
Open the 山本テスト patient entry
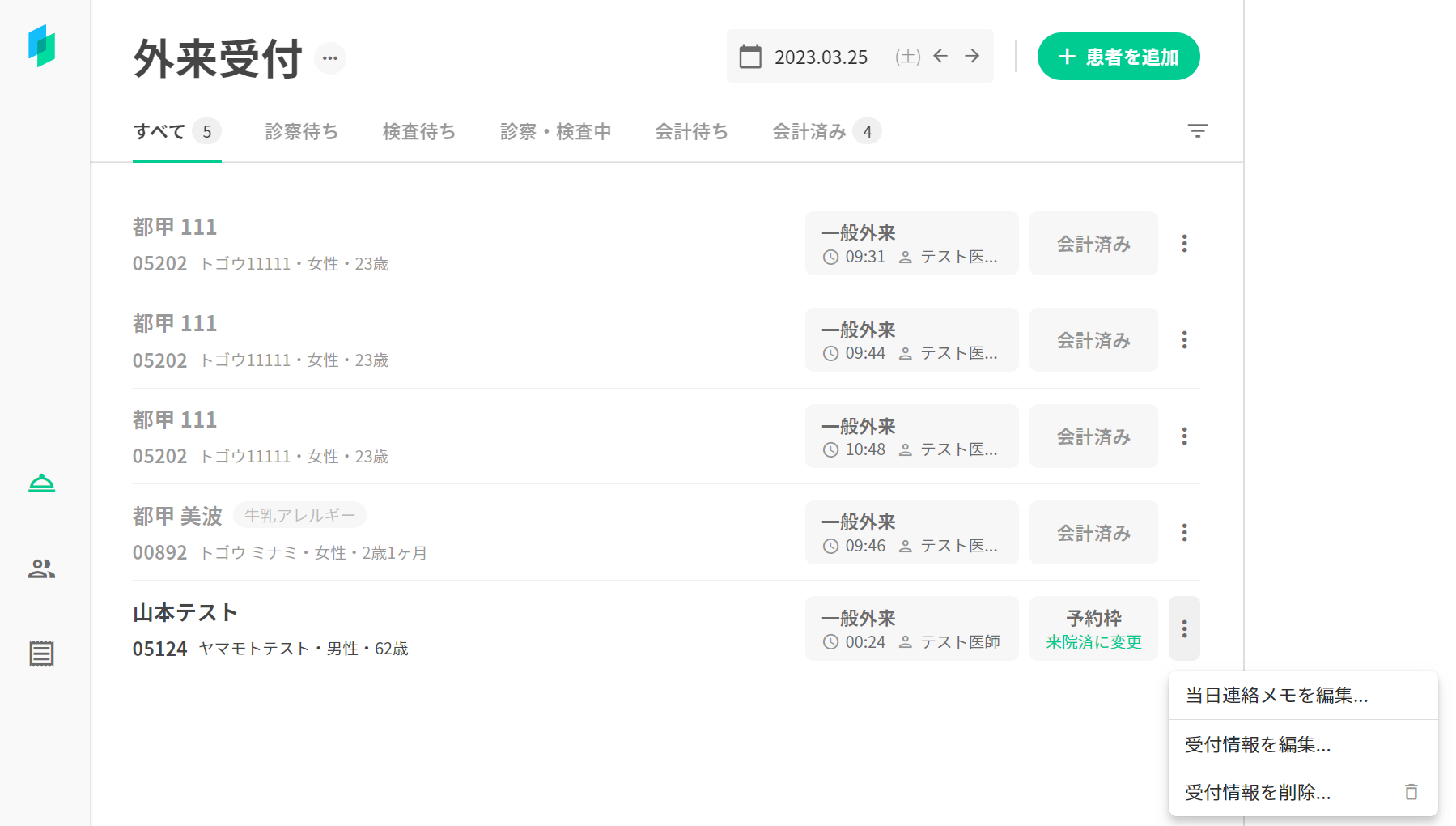(x=185, y=613)
